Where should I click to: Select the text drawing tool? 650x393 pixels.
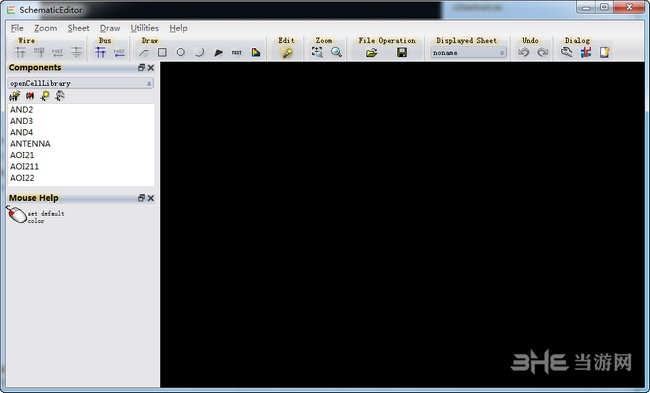coord(237,52)
